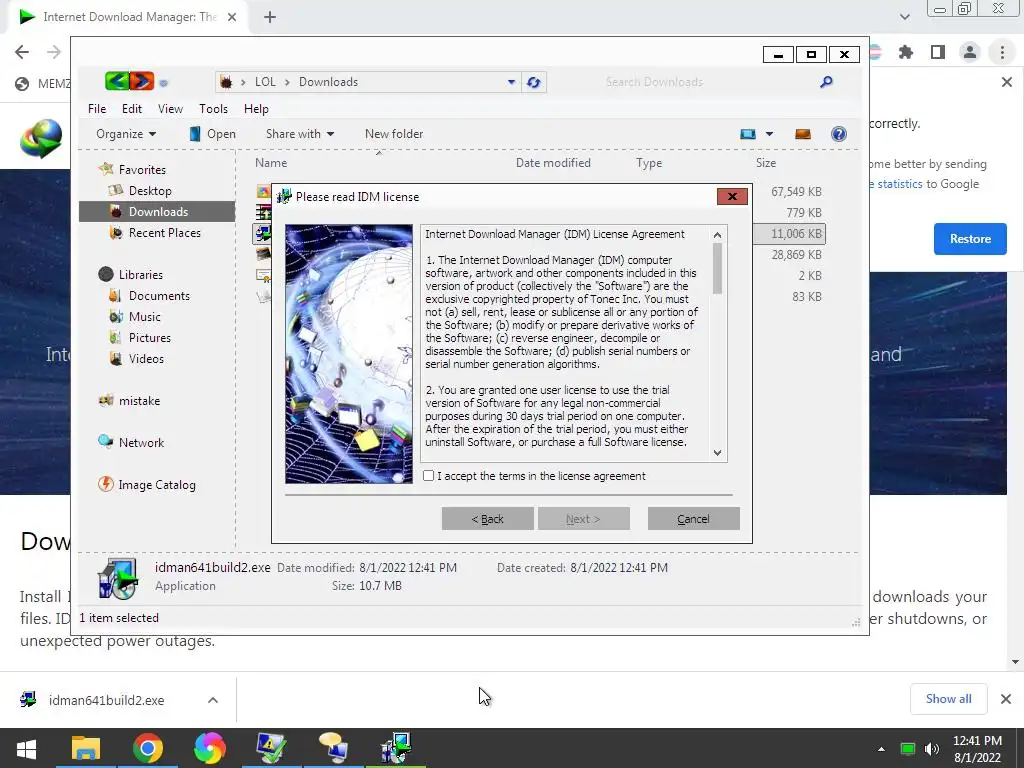
Task: Change view with view icon
Action: [x=748, y=134]
